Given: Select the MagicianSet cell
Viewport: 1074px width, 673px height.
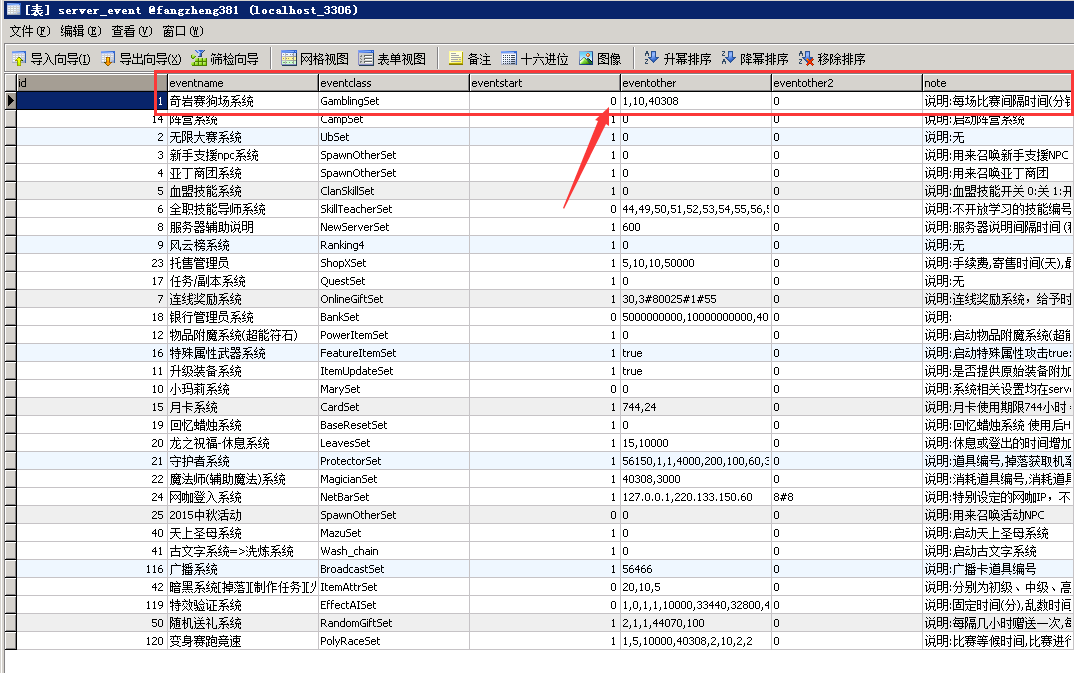Looking at the screenshot, I should pos(394,479).
